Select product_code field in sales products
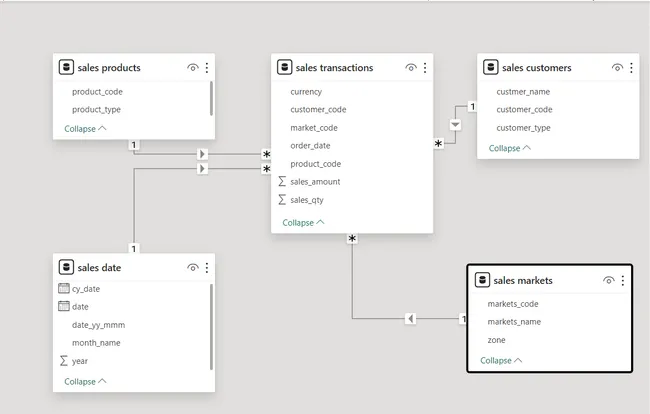The height and width of the screenshot is (414, 650). tap(97, 92)
